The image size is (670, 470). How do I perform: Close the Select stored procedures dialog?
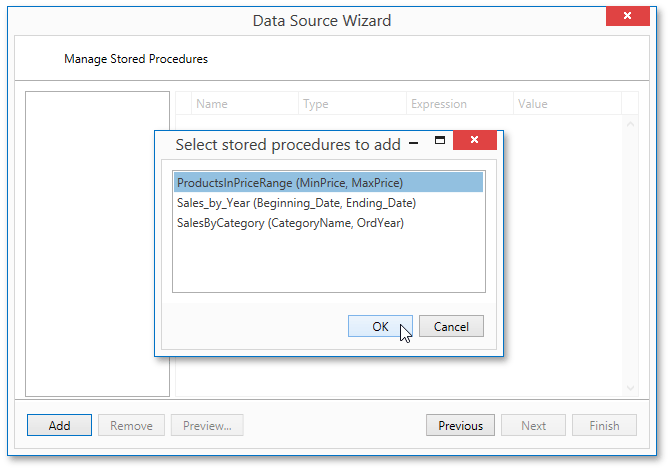[x=475, y=142]
